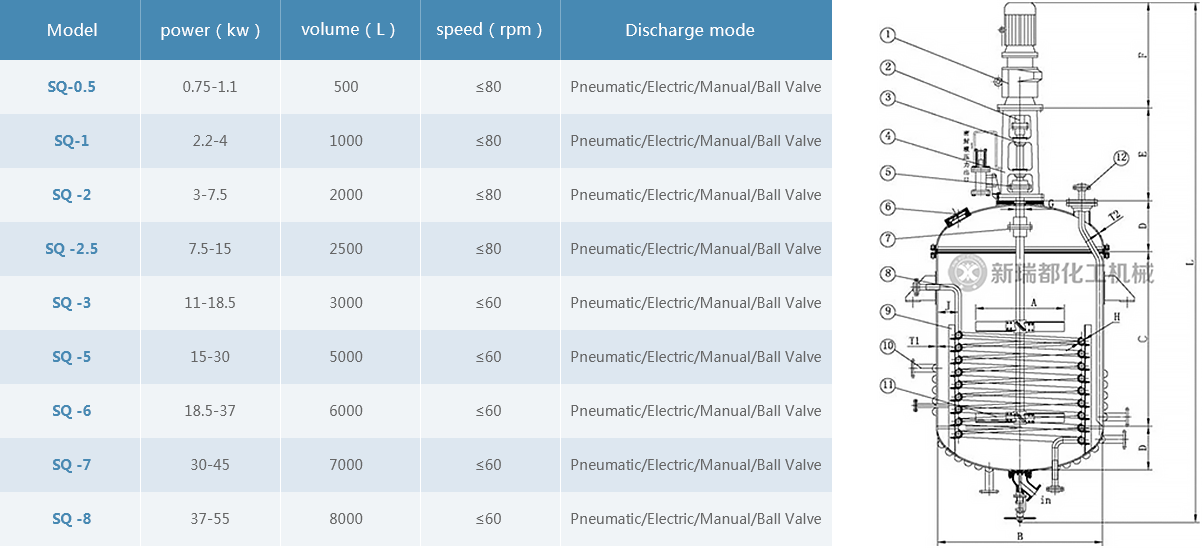The width and height of the screenshot is (1202, 548).
Task: Select the power (kw) column header
Action: point(210,30)
